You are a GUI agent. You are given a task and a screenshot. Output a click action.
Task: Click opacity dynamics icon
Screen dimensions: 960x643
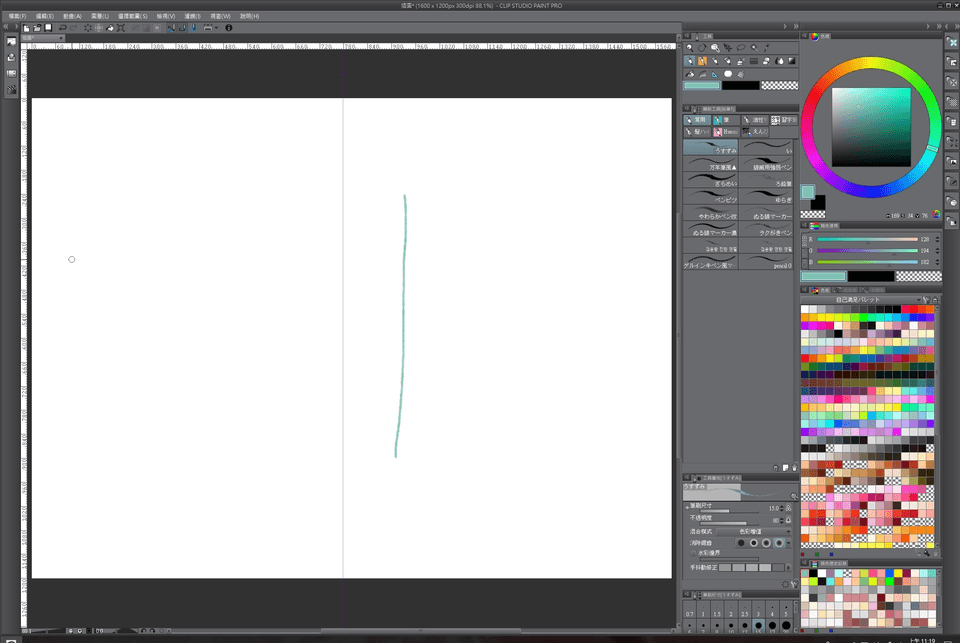789,521
